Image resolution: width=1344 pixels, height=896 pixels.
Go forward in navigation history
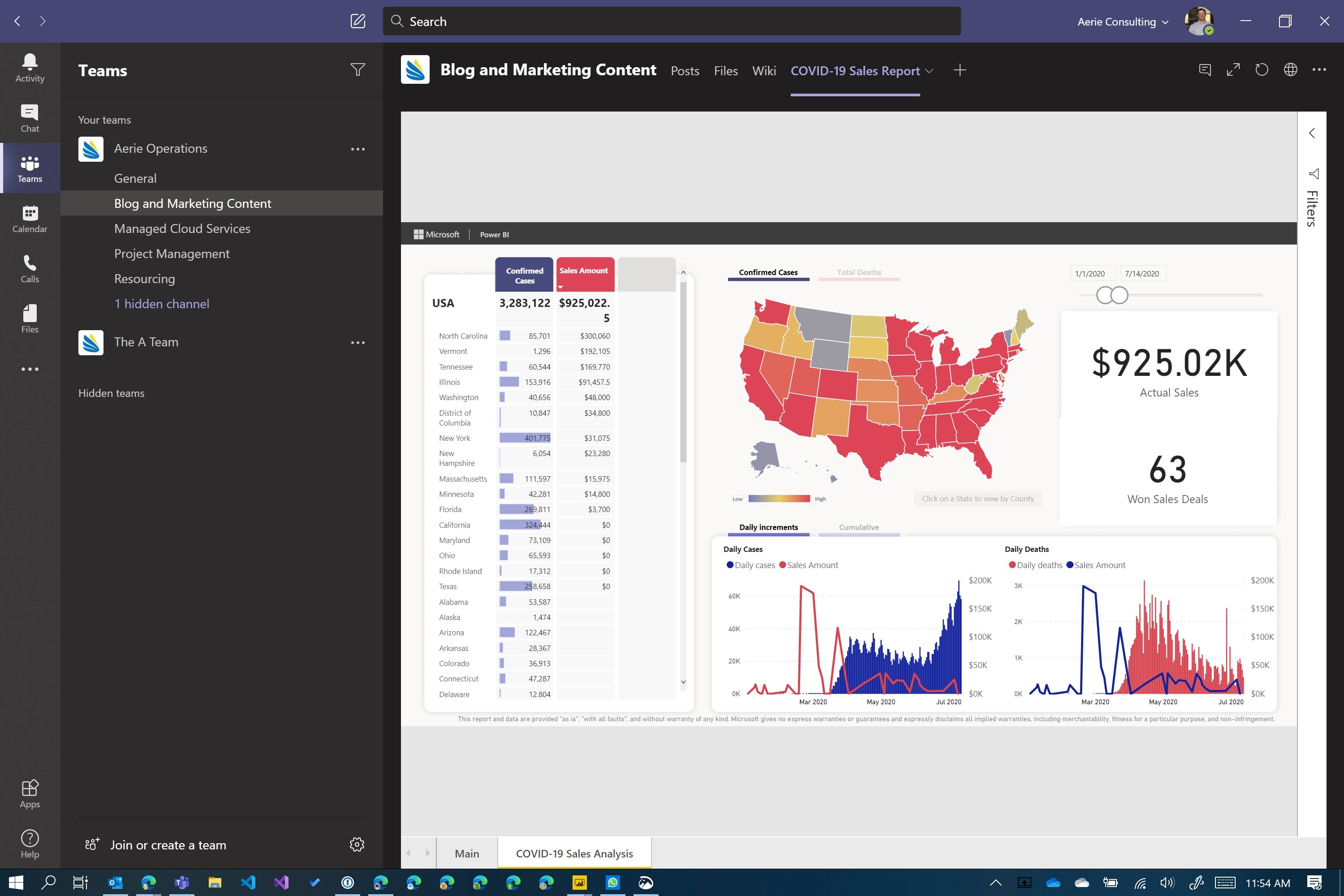click(x=43, y=21)
